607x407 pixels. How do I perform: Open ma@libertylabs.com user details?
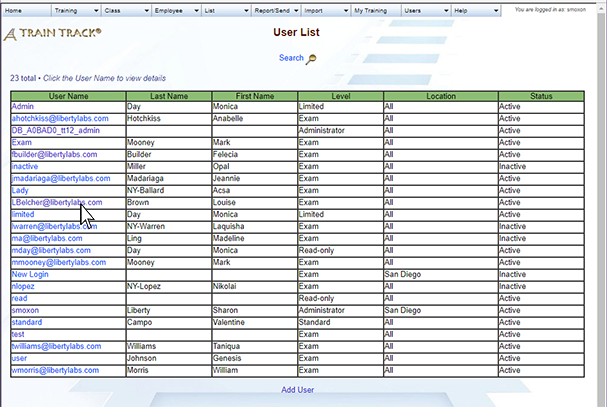coord(47,239)
